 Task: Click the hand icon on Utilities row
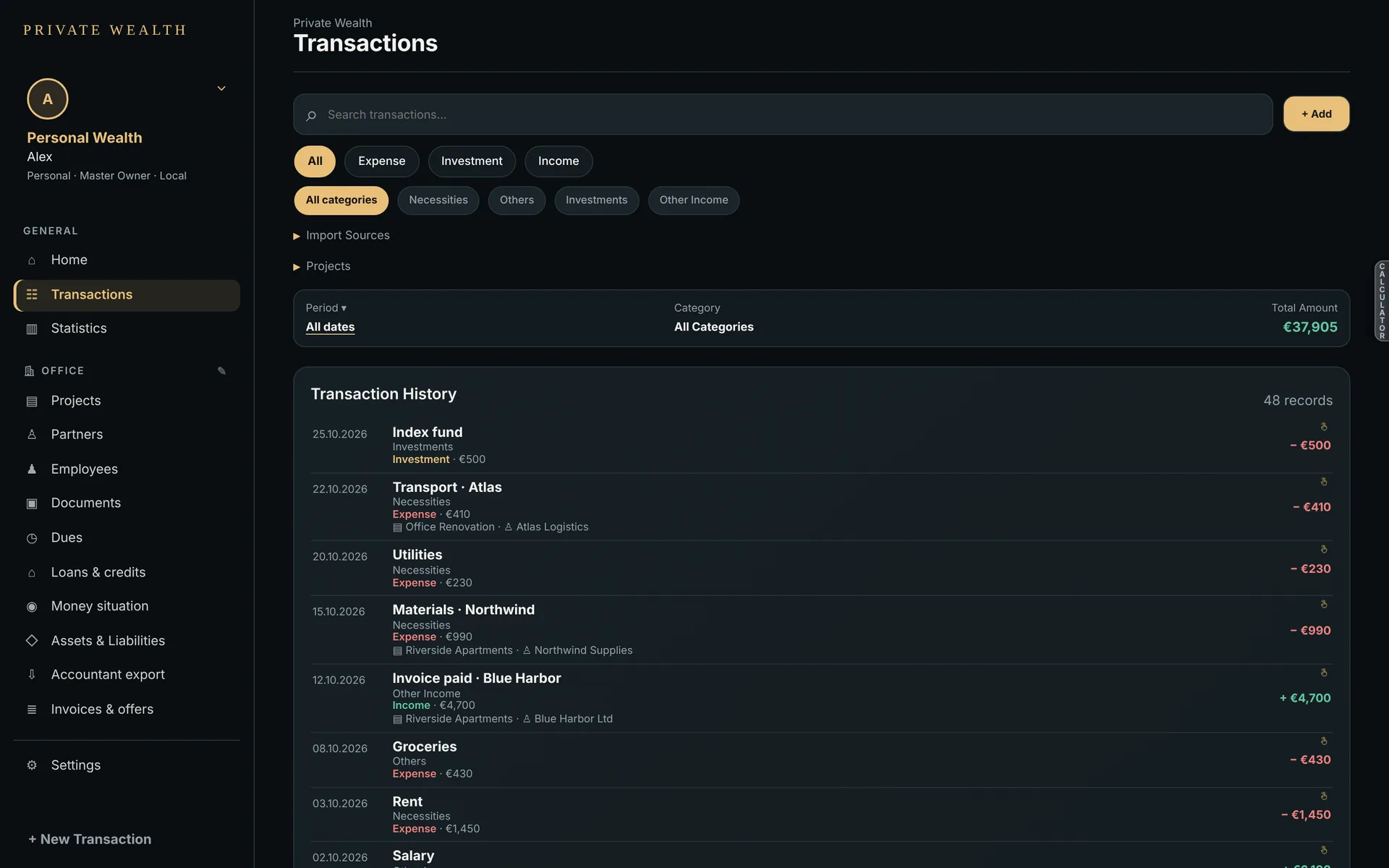pos(1324,550)
